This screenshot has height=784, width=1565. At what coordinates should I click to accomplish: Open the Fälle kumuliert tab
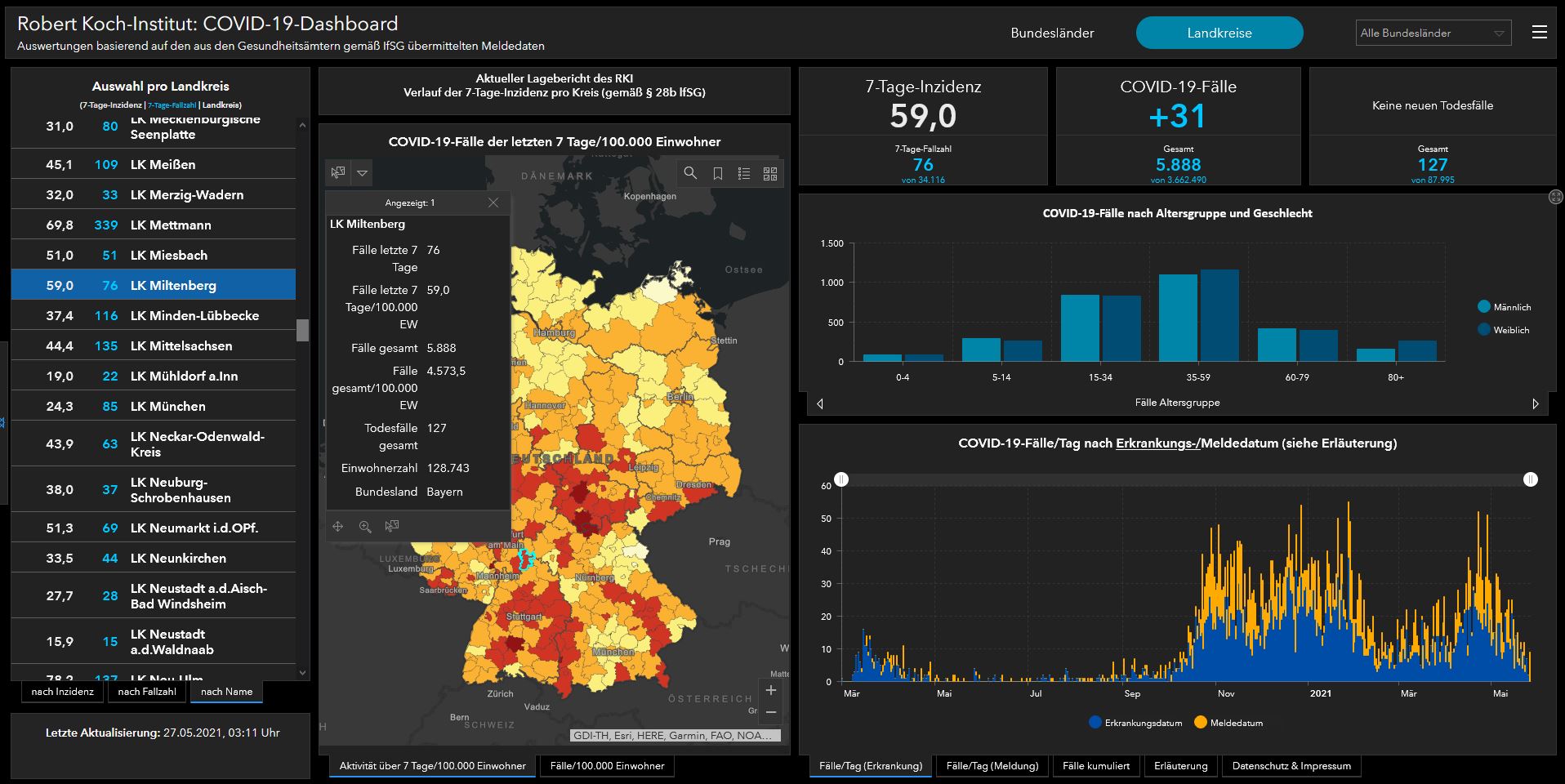1096,766
